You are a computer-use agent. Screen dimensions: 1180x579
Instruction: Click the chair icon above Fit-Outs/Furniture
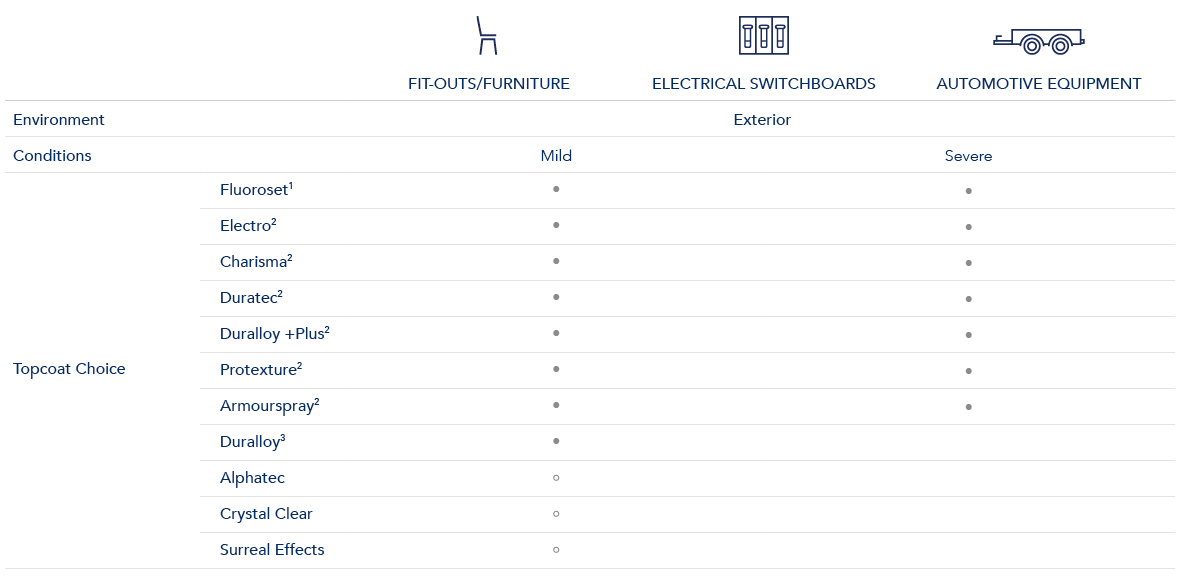point(487,35)
